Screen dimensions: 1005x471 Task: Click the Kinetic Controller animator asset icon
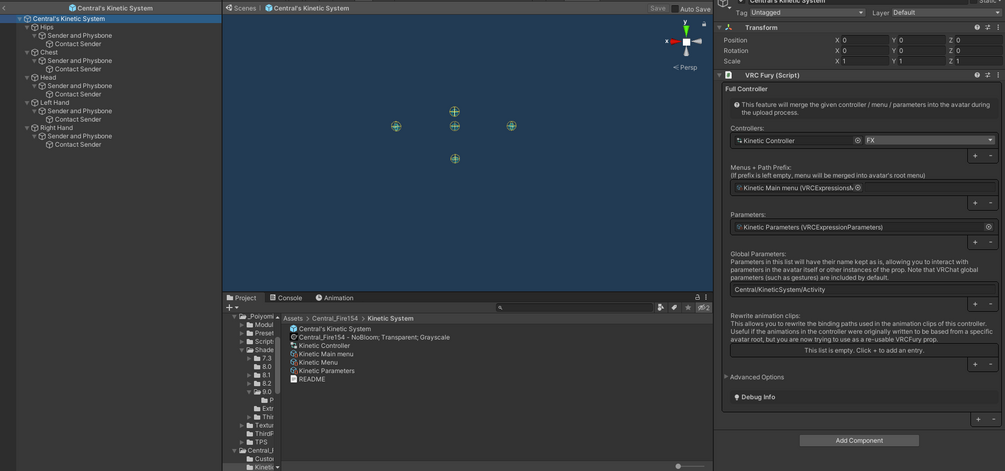294,345
